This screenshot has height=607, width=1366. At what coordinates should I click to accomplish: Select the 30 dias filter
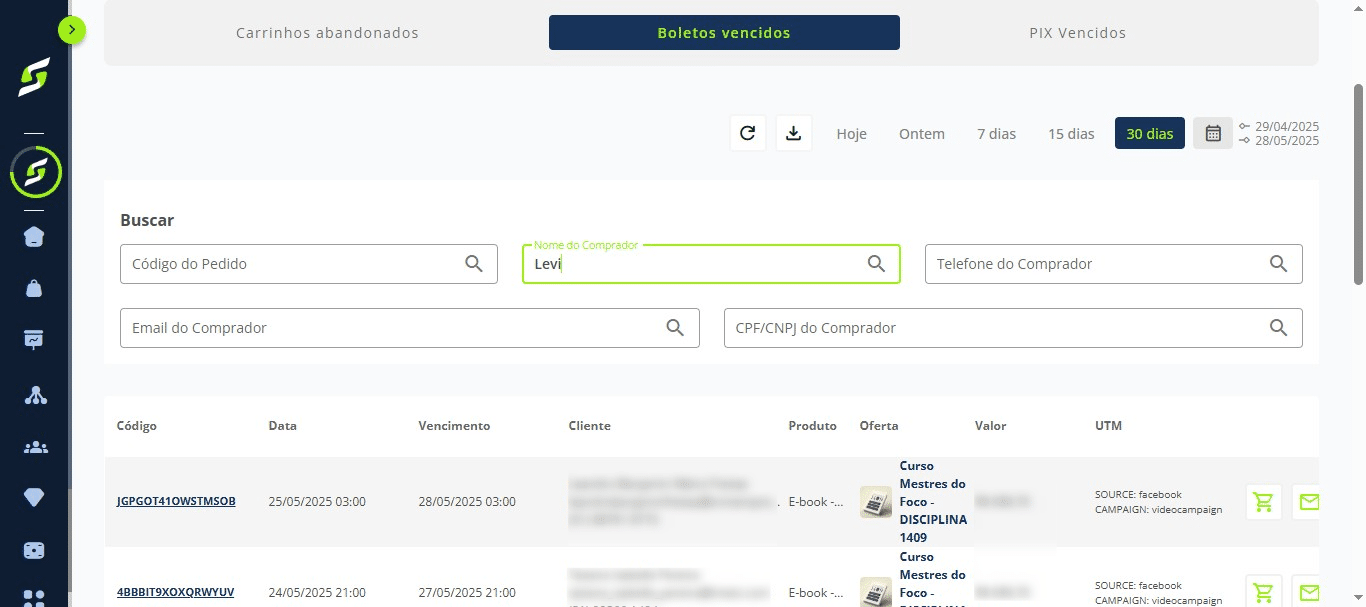click(1150, 134)
